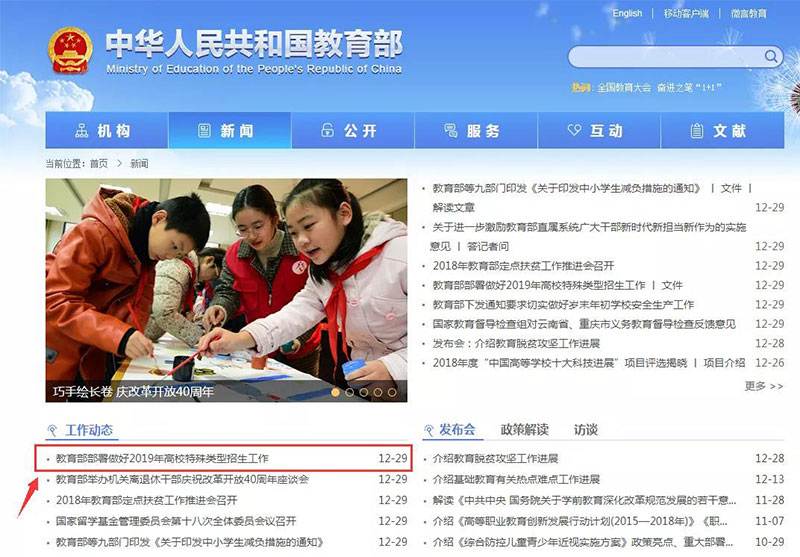Open 教育部举办机关离退休干部庆祝改革开放40周年座谈会
This screenshot has height=557, width=800.
pyautogui.click(x=182, y=479)
